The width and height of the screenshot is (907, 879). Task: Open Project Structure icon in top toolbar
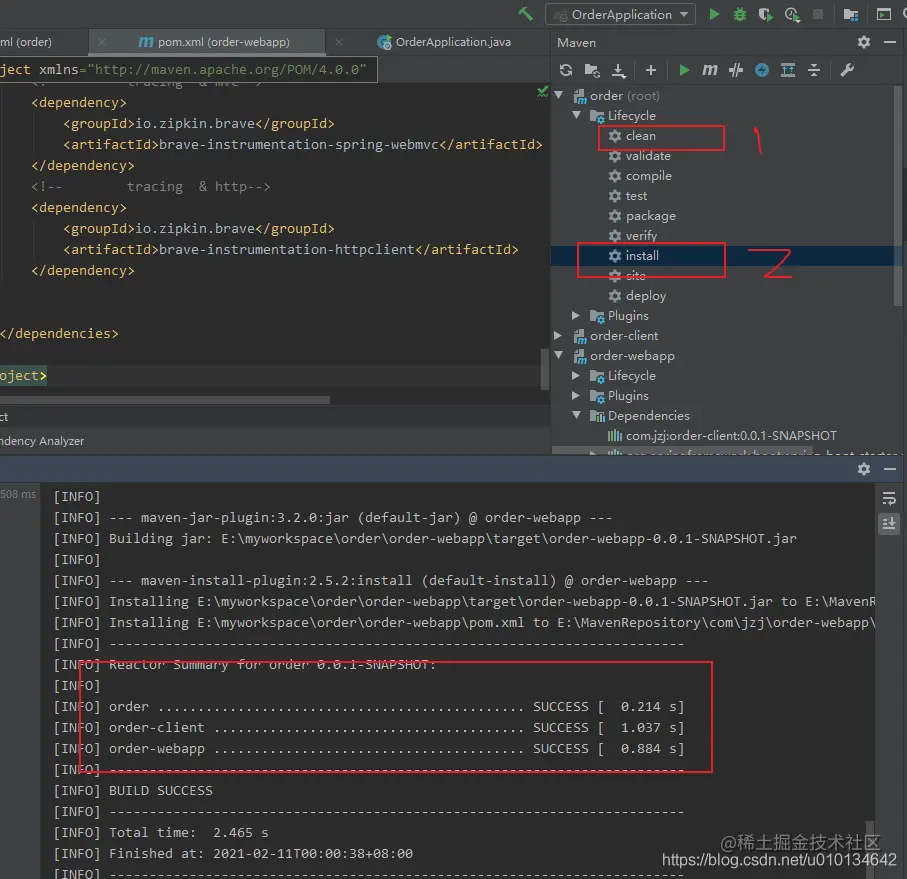coord(850,14)
